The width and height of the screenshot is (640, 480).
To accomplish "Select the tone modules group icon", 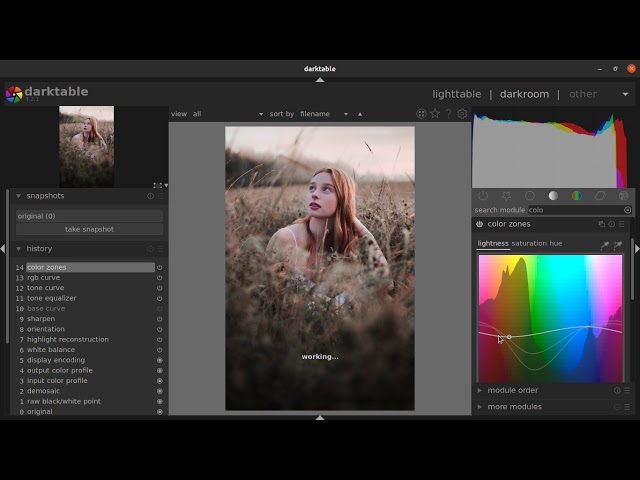I will (x=553, y=196).
